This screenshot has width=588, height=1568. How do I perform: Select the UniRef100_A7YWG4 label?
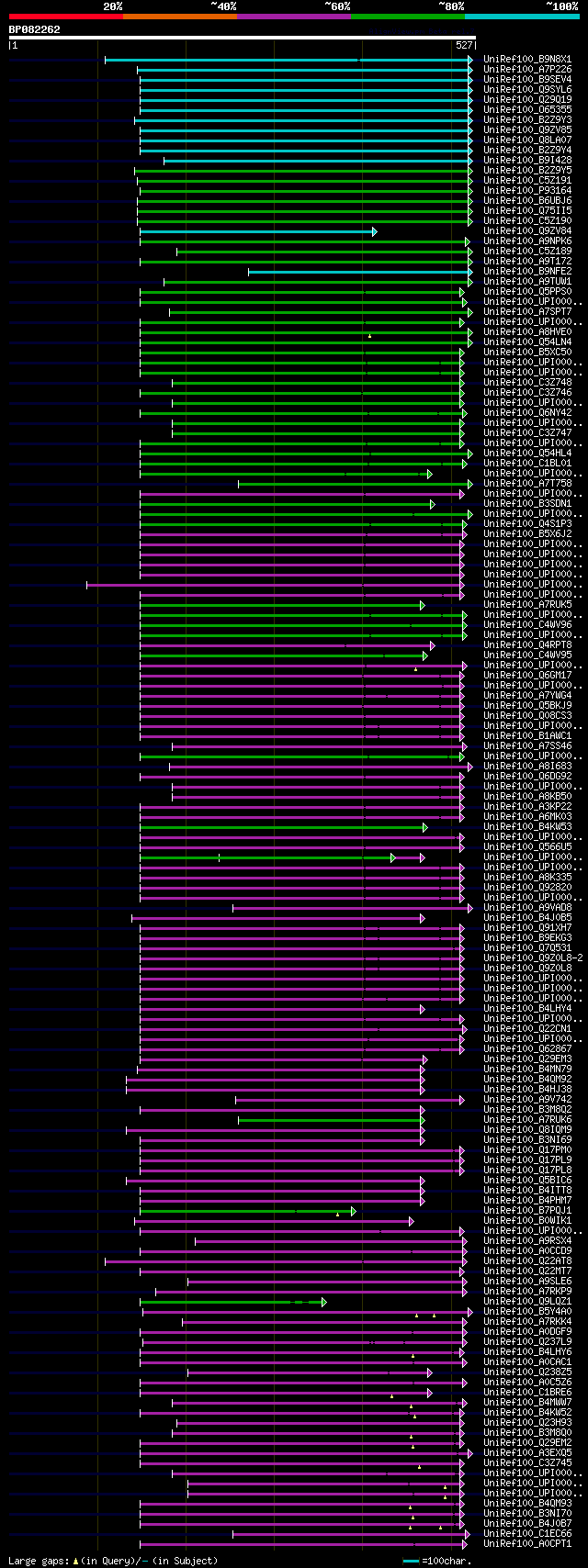coord(527,696)
